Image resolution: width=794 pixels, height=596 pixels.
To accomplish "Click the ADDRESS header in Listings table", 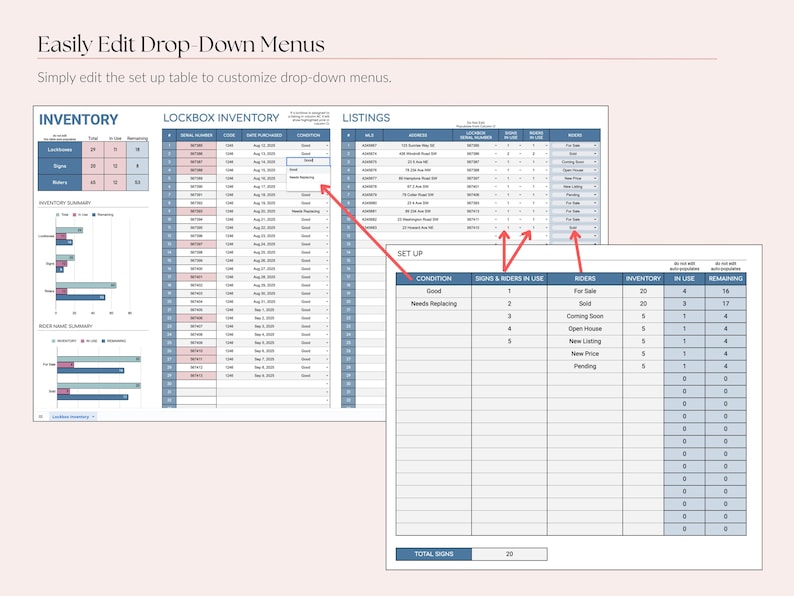I will click(418, 135).
